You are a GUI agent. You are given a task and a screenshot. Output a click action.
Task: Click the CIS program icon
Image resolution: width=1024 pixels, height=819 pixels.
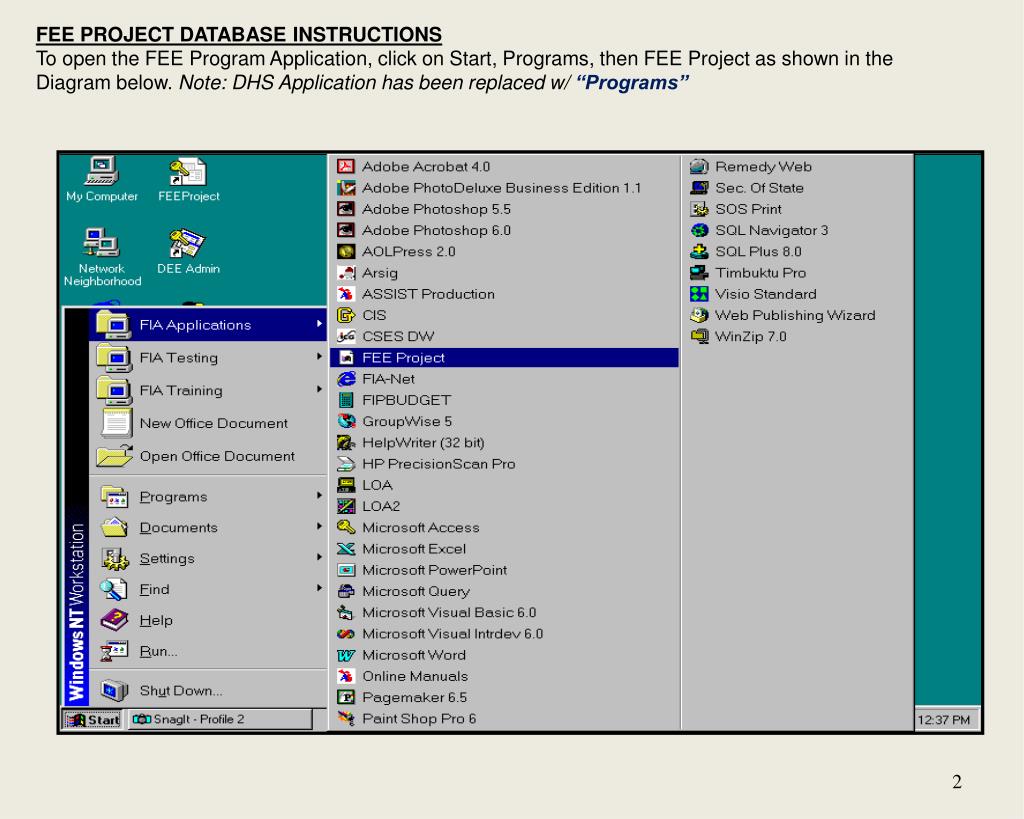click(345, 315)
